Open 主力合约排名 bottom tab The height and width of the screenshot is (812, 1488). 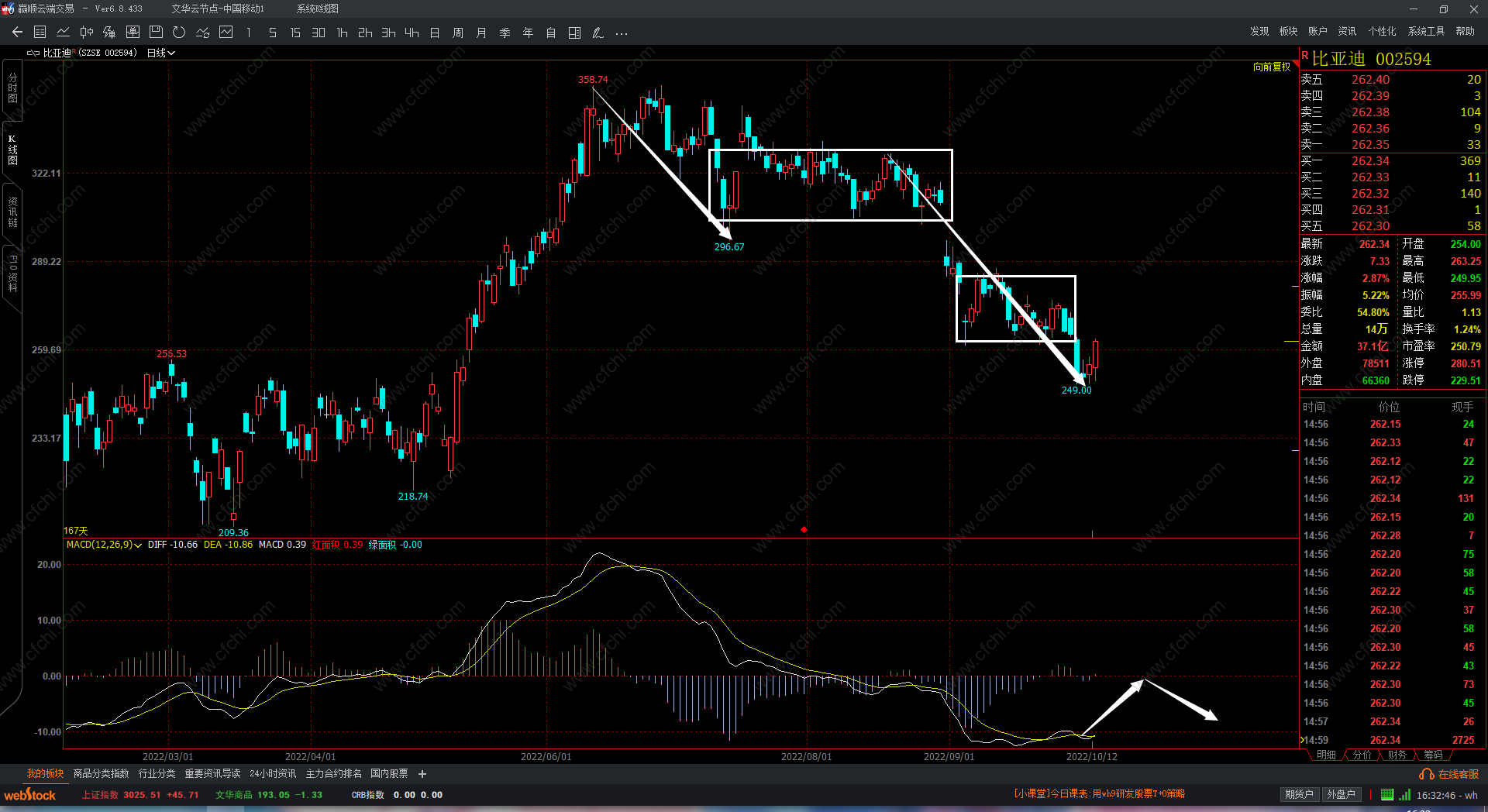pyautogui.click(x=333, y=774)
